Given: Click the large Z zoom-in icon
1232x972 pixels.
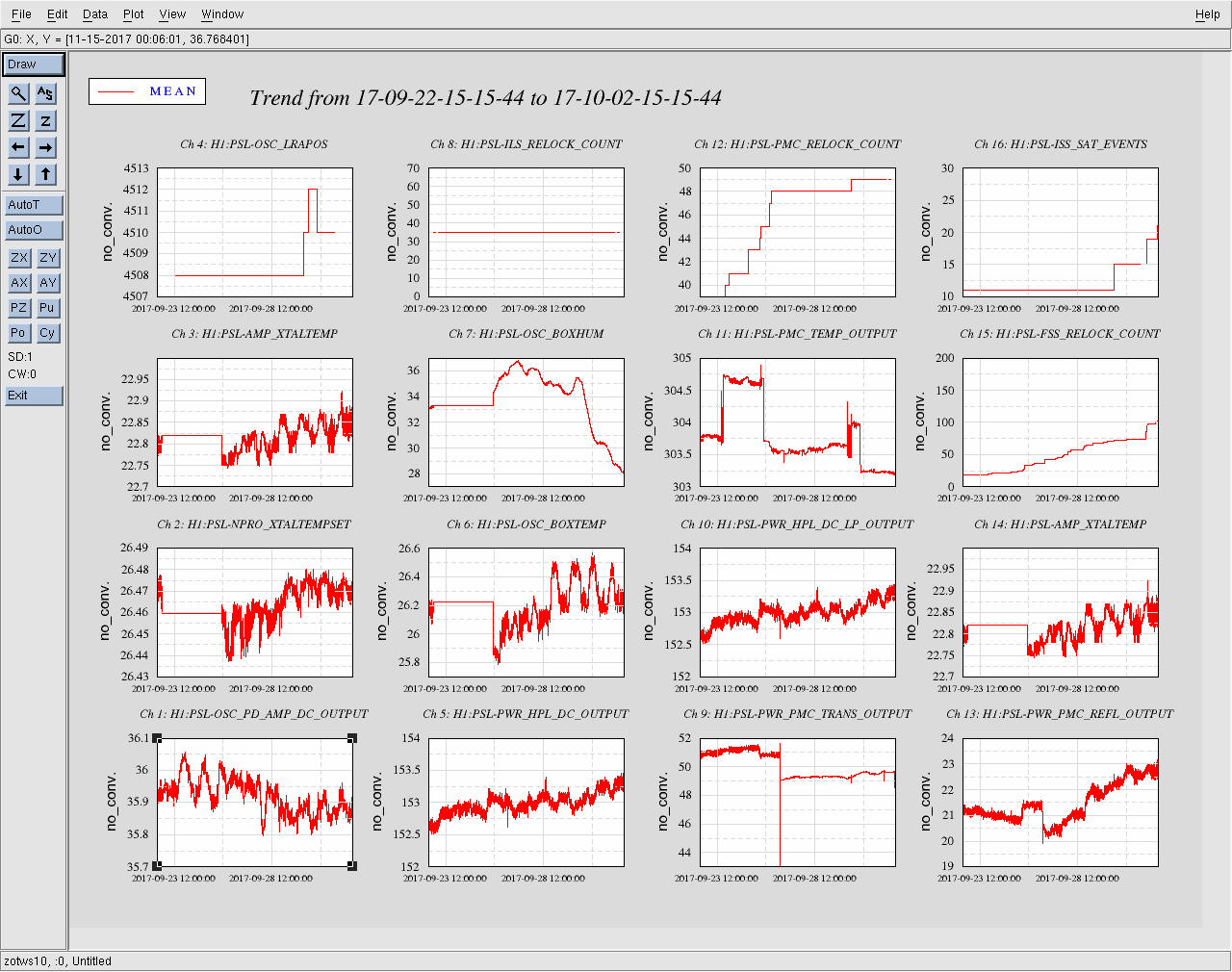Looking at the screenshot, I should [18, 120].
